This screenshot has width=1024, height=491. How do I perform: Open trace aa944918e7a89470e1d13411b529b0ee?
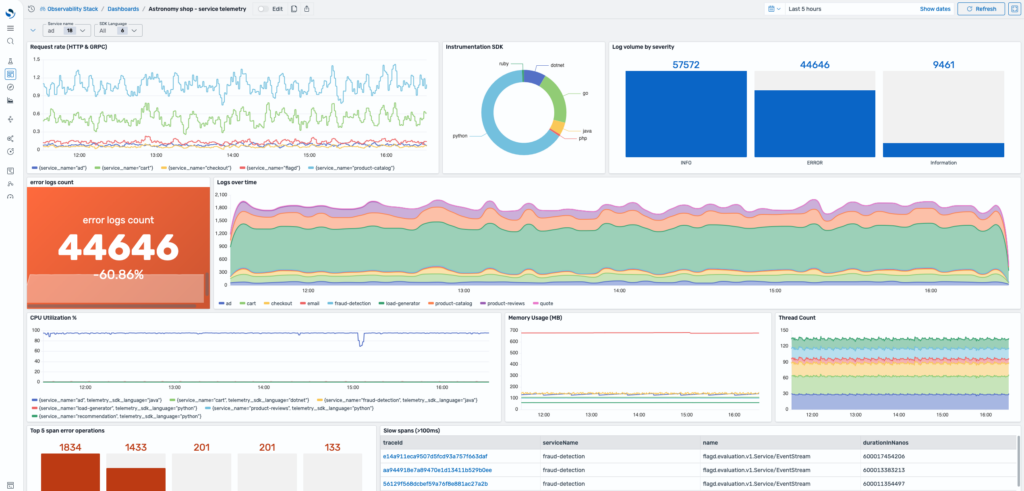point(436,469)
